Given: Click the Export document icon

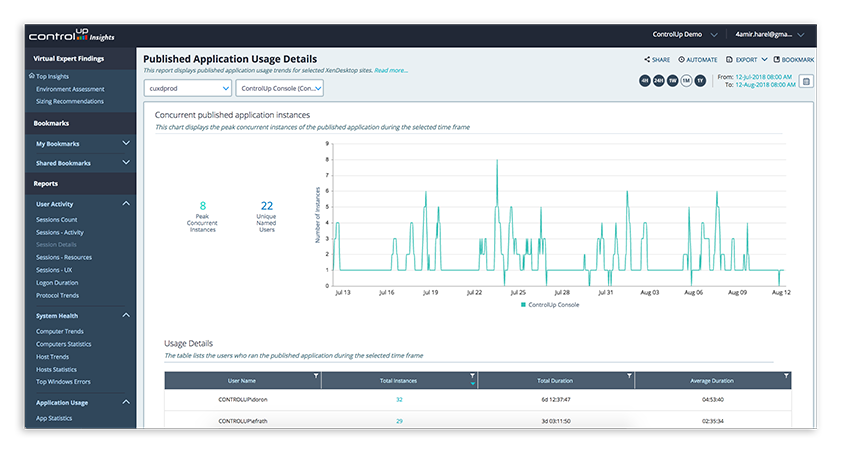Looking at the screenshot, I should (729, 60).
